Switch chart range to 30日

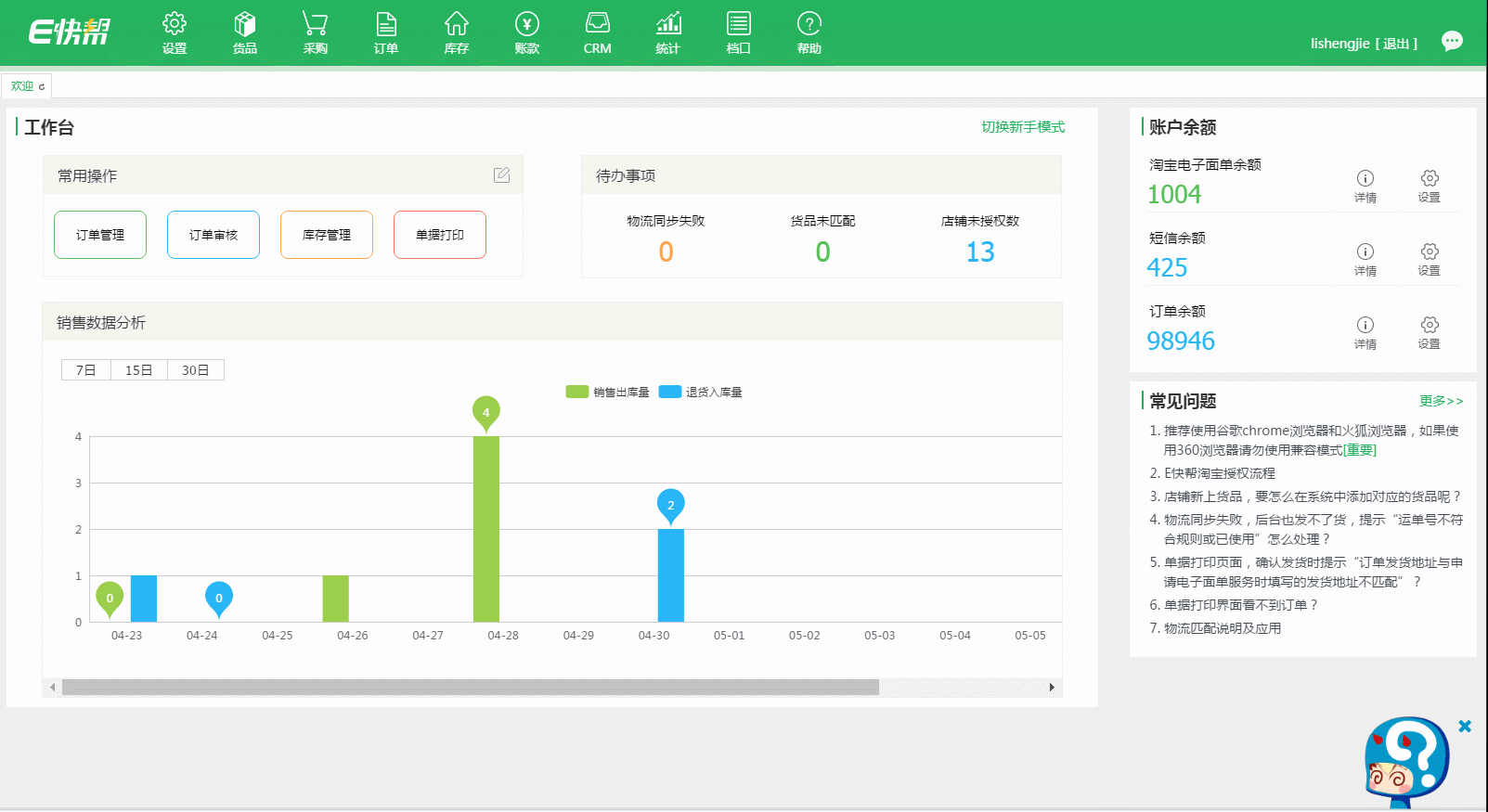point(196,370)
